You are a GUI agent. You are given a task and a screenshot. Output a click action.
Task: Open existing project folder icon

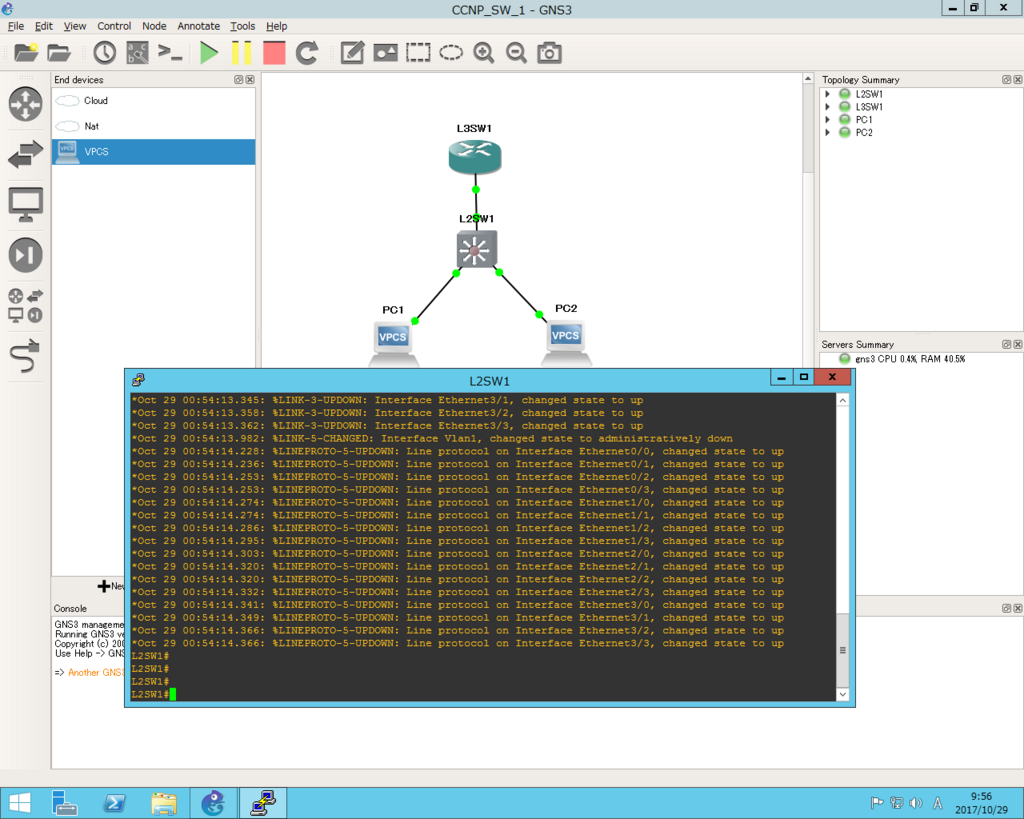(59, 52)
